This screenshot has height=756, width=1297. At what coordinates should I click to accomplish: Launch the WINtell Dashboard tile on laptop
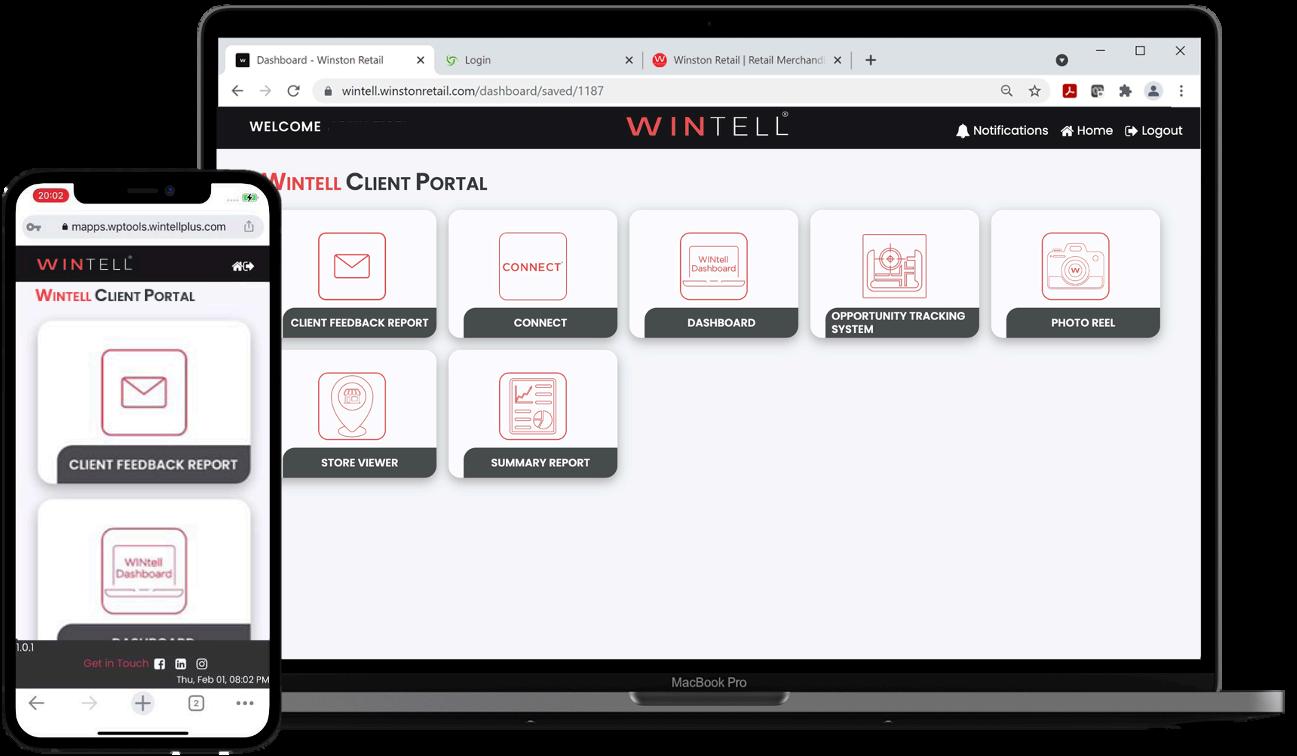(714, 274)
